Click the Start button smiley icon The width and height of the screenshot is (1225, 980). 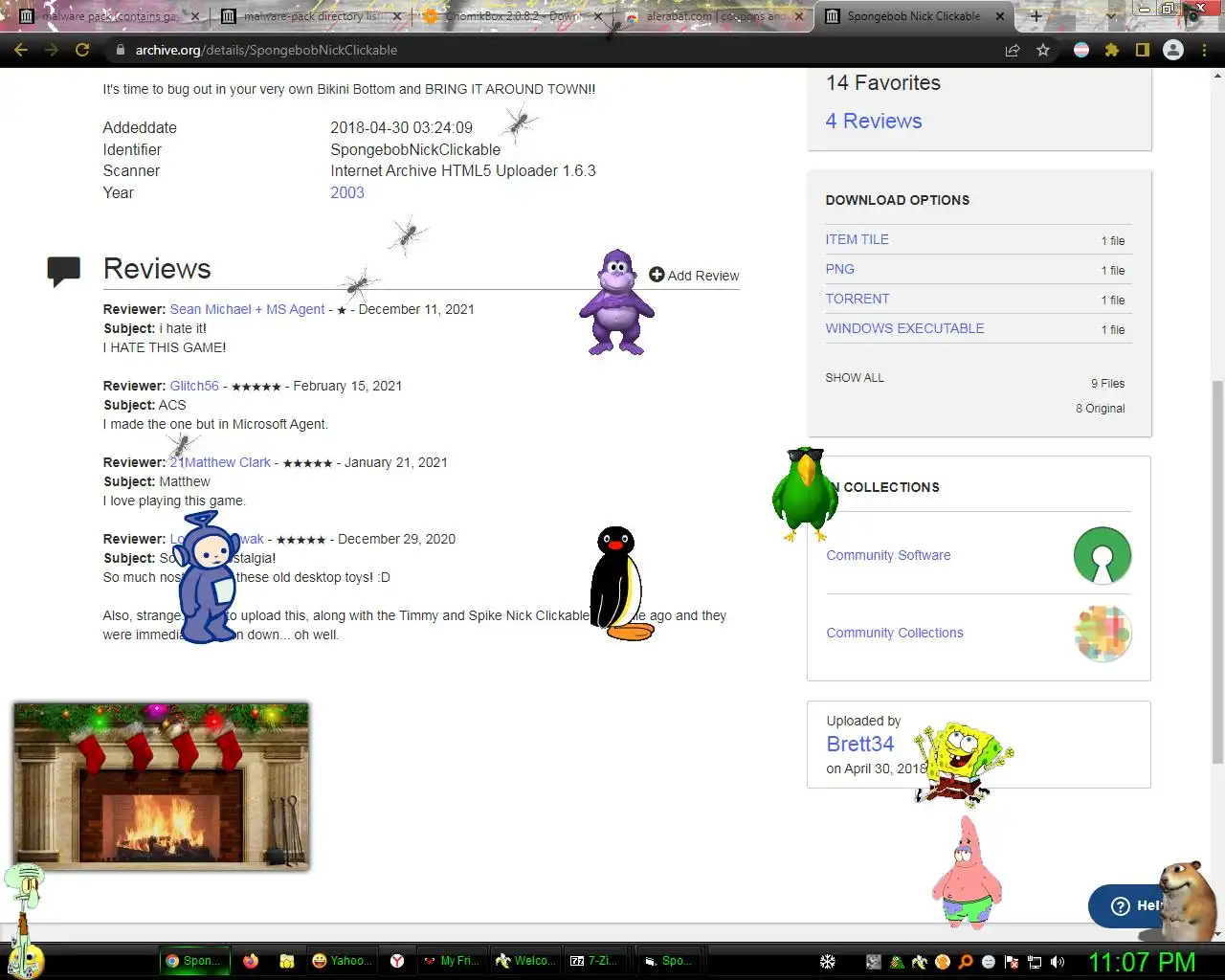25,961
